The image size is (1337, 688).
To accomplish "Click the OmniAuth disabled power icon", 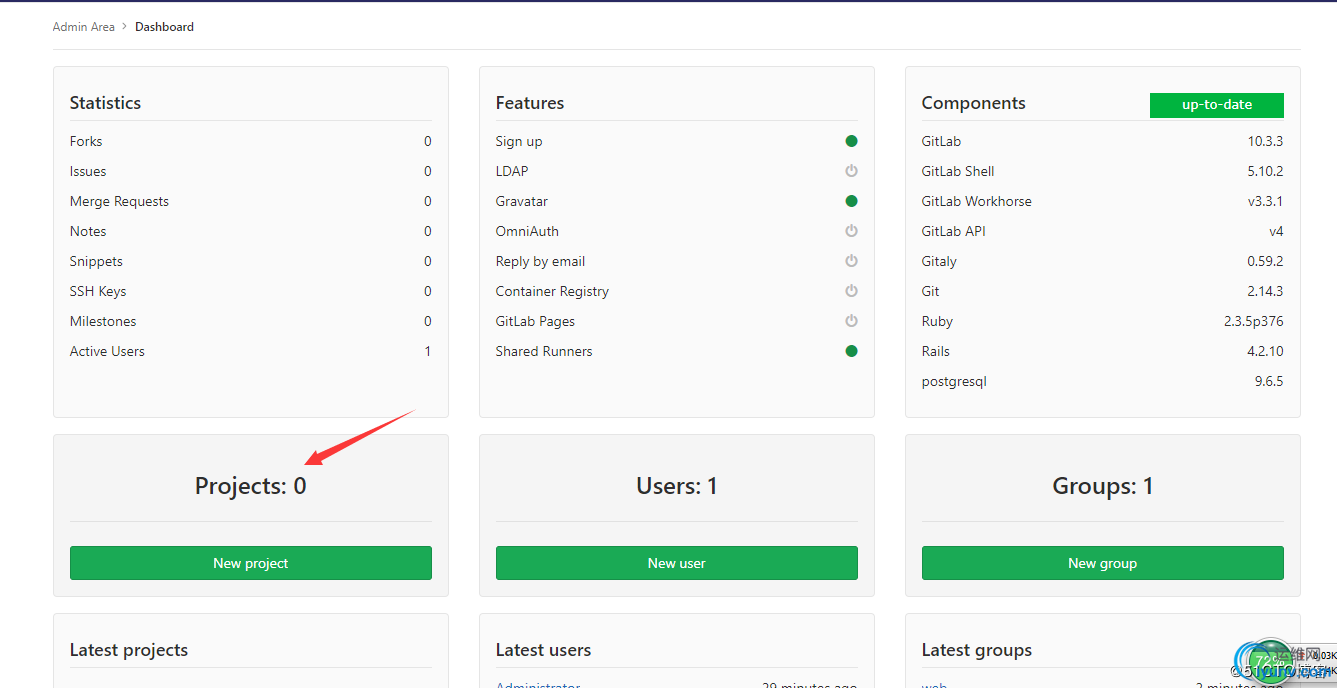I will coord(851,231).
